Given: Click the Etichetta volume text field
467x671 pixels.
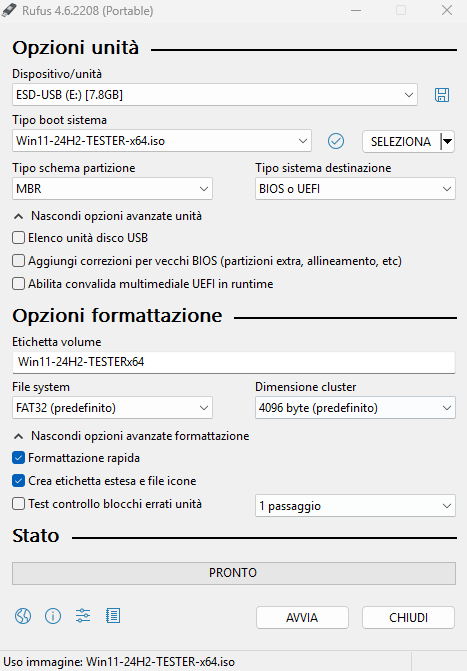Looking at the screenshot, I should click(234, 362).
